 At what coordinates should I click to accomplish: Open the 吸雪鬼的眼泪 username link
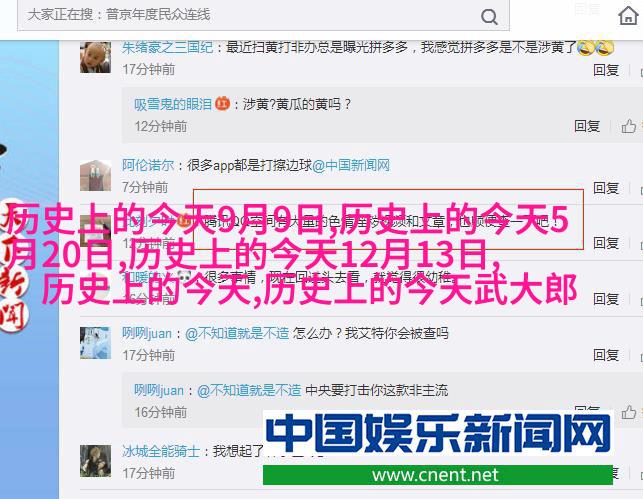pos(173,104)
